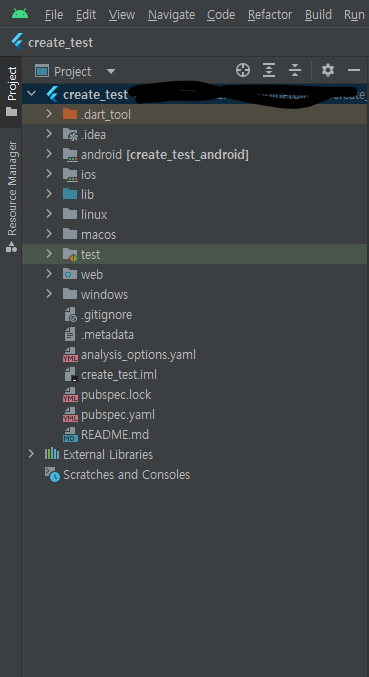
Task: Expand the android folder
Action: pyautogui.click(x=49, y=154)
